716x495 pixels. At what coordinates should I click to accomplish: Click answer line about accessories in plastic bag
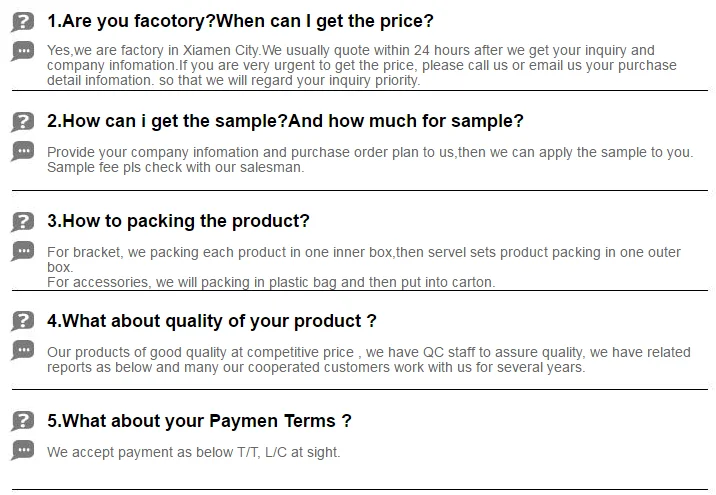click(270, 282)
